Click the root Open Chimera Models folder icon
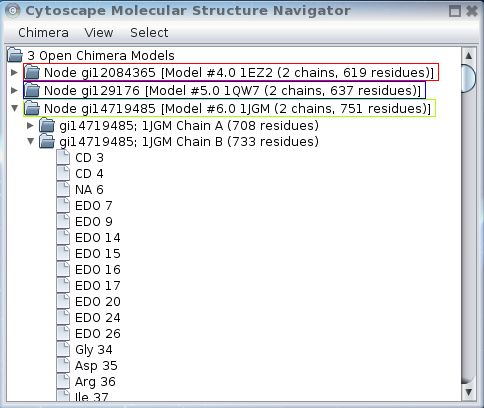 point(15,55)
